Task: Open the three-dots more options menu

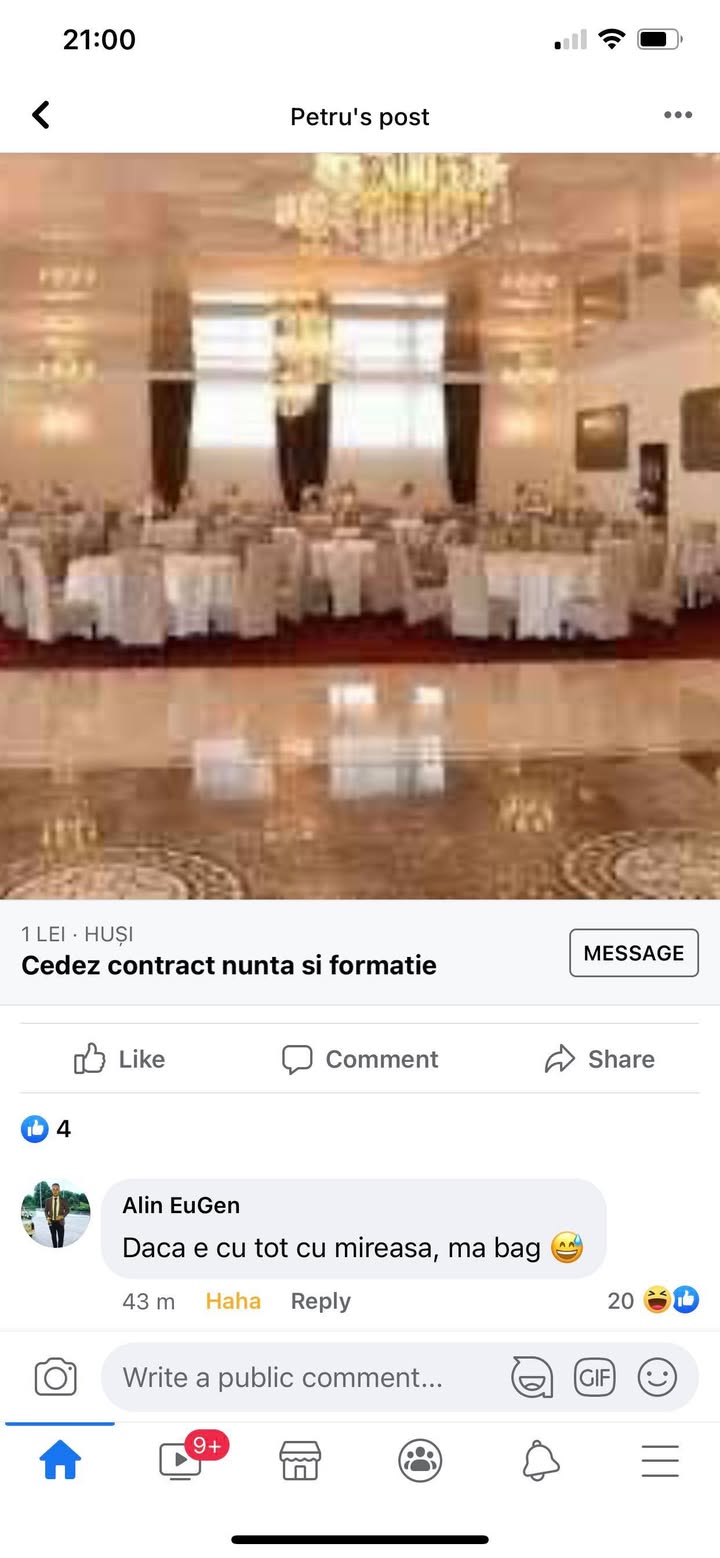Action: pos(678,115)
